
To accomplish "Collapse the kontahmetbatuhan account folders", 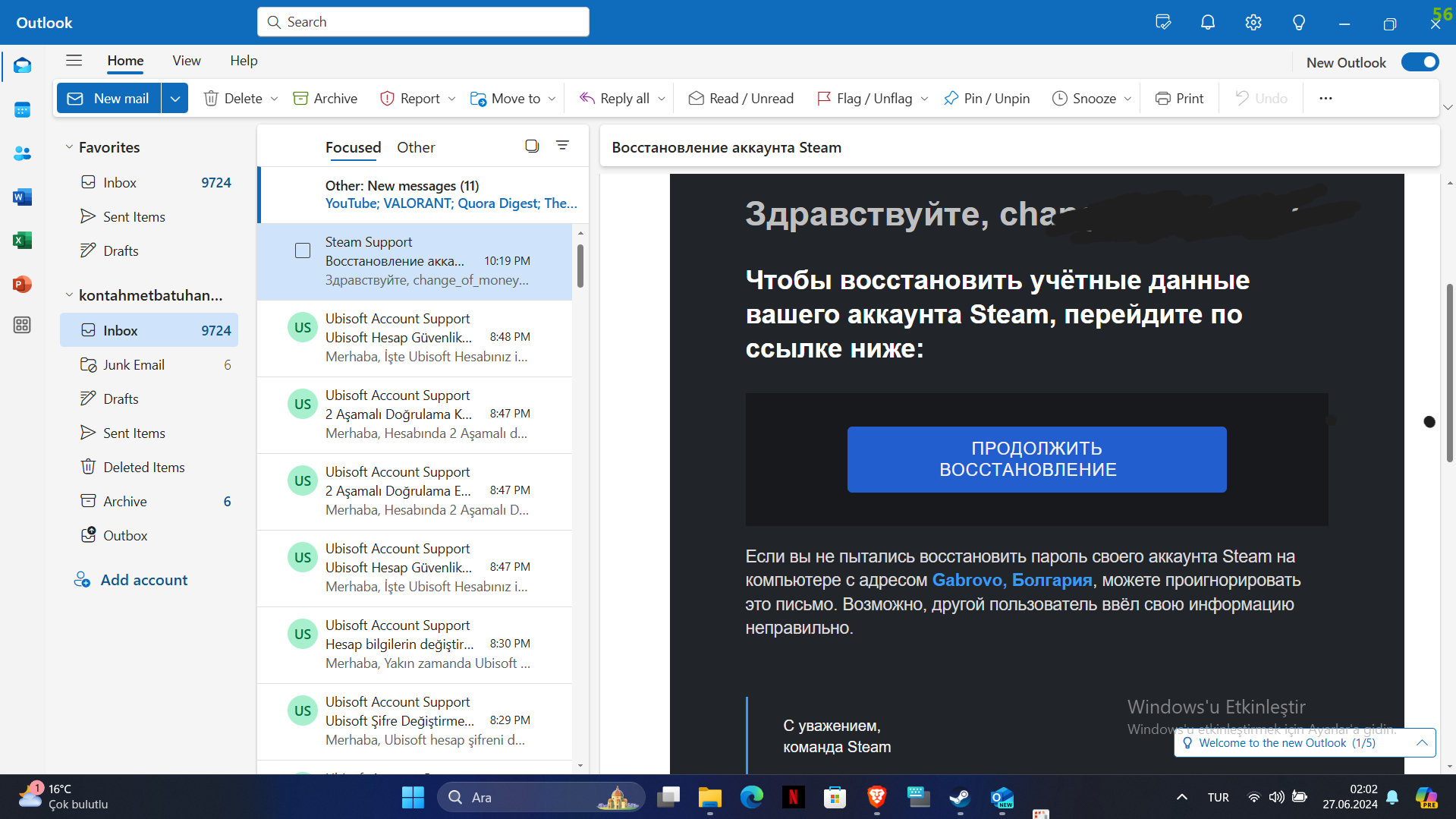I will (69, 295).
